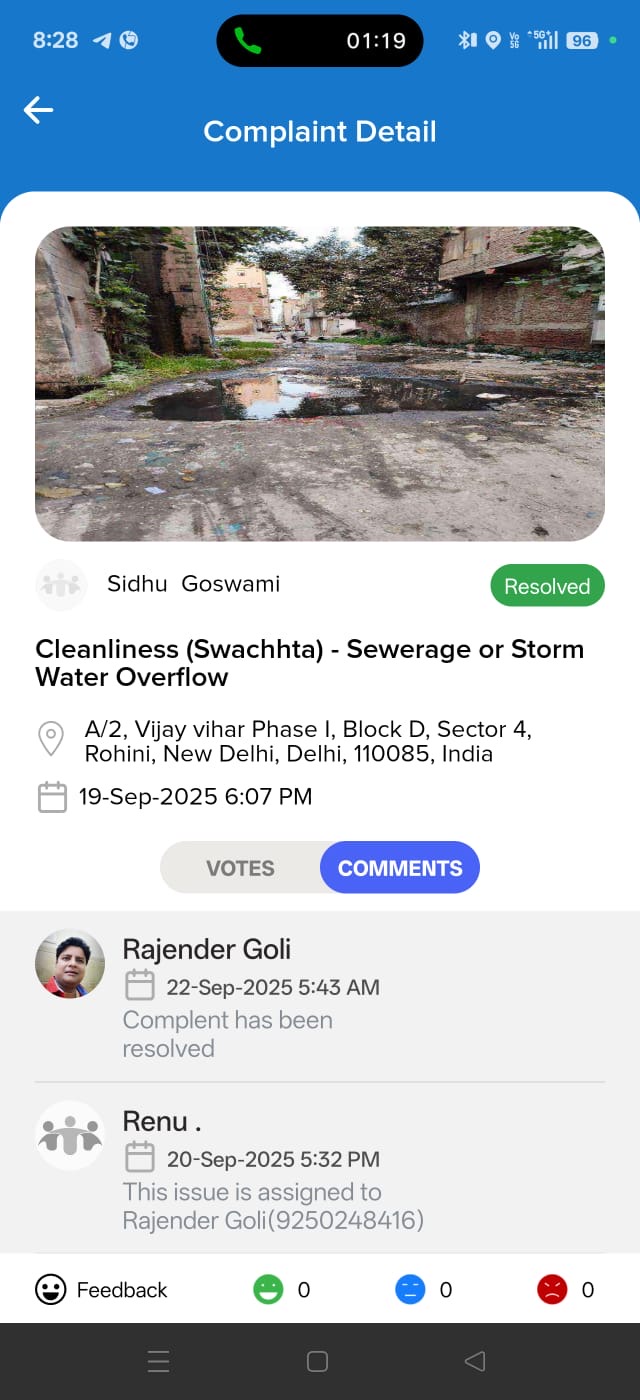
Task: Tap the blue neutral feedback face
Action: click(x=410, y=1290)
